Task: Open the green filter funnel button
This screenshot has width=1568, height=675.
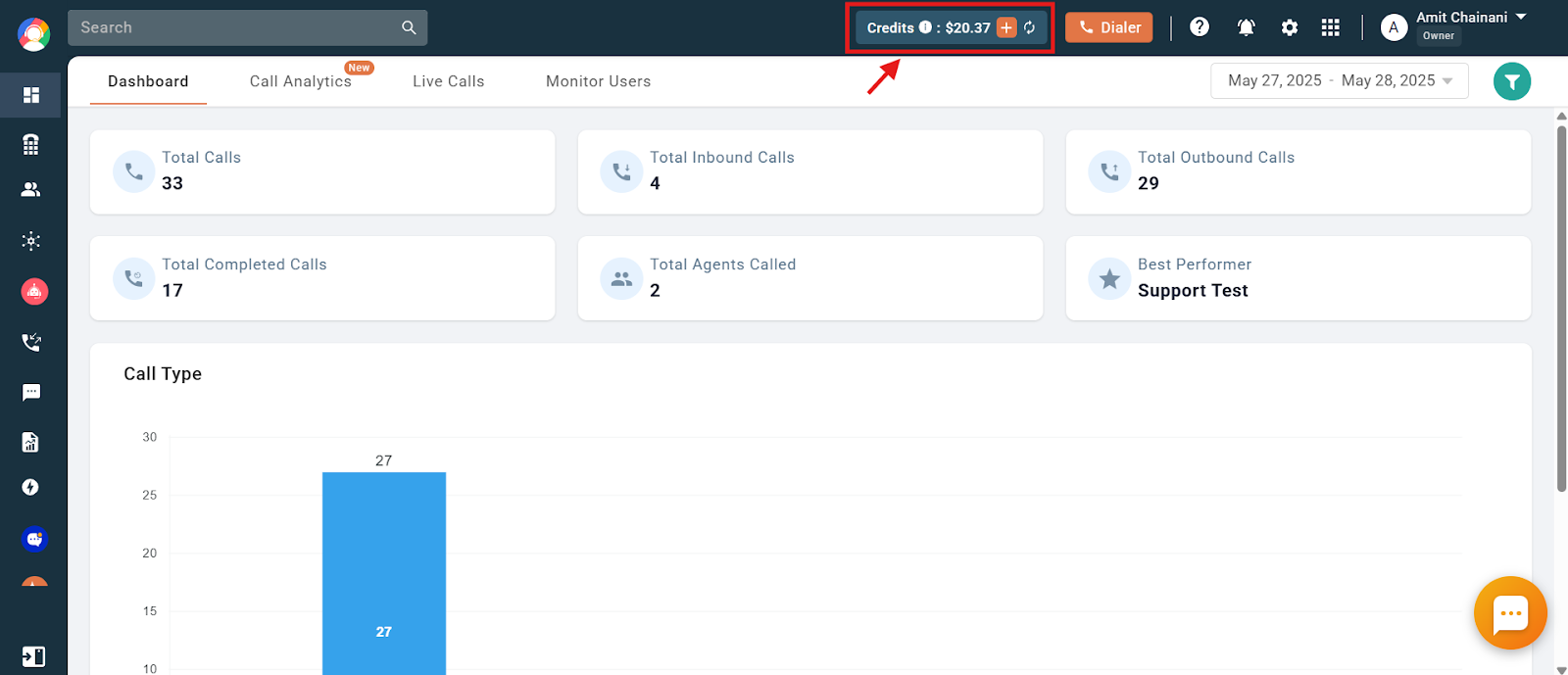Action: pos(1512,81)
